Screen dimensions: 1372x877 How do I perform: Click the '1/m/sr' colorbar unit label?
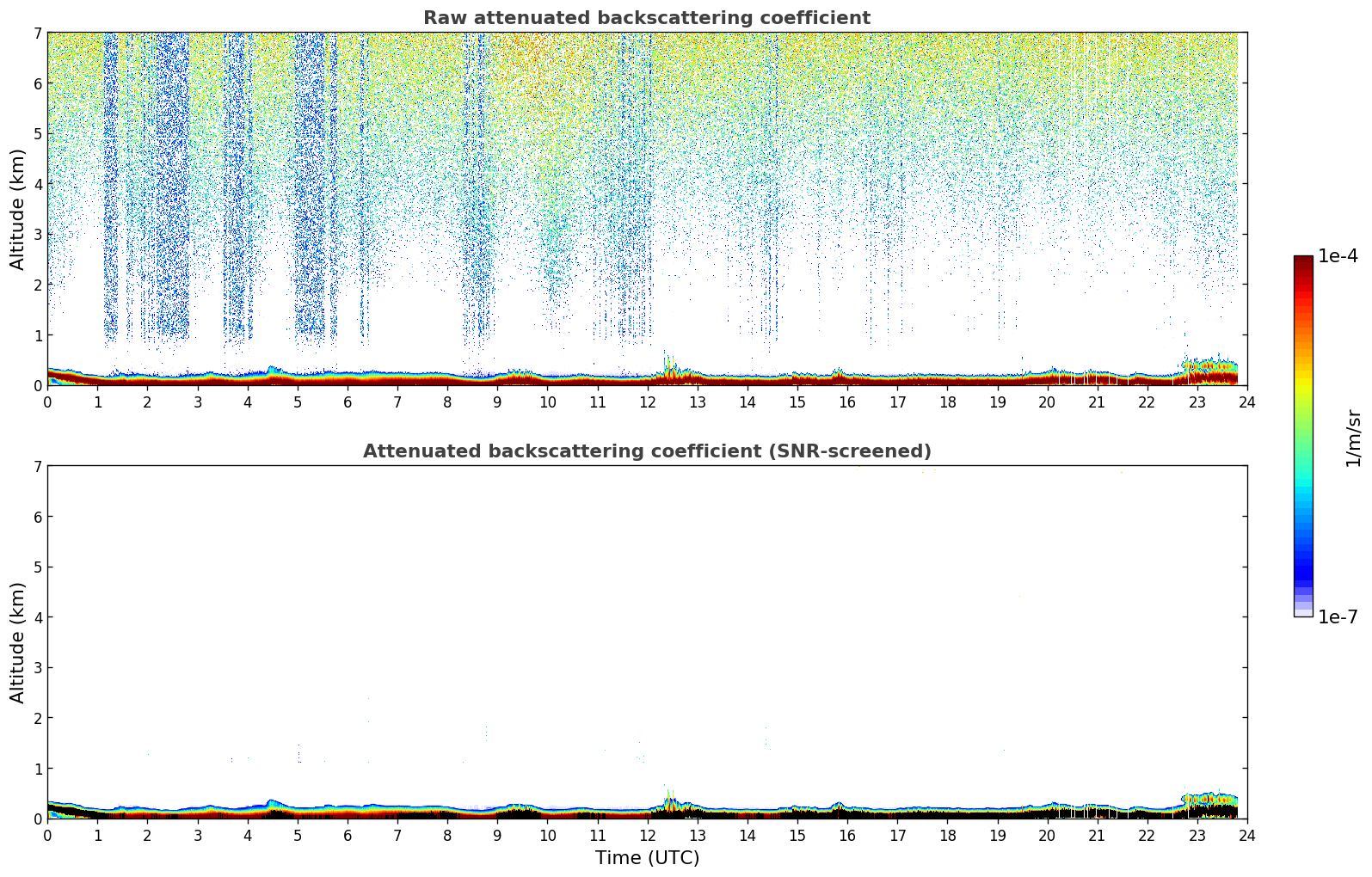click(x=1353, y=437)
